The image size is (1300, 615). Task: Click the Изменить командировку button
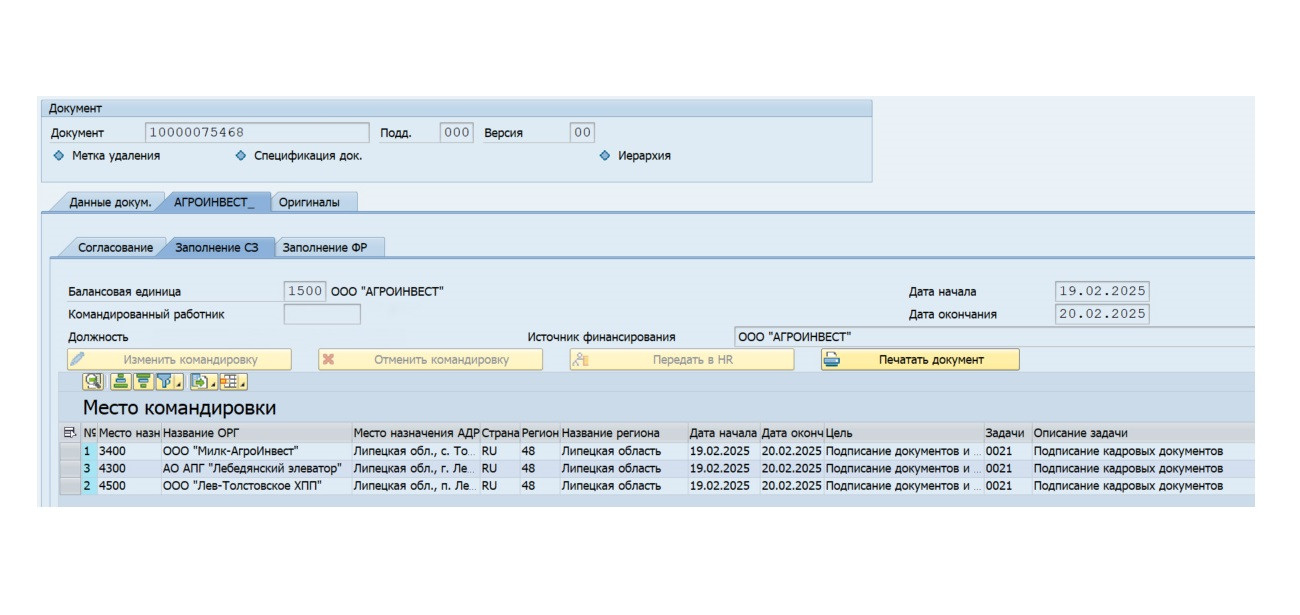(180, 360)
